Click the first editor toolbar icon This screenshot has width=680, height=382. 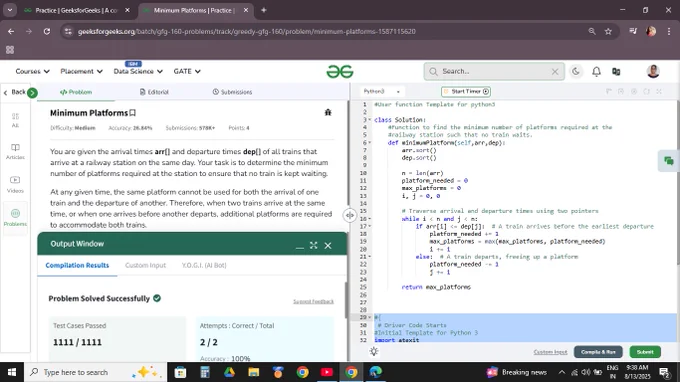point(608,91)
